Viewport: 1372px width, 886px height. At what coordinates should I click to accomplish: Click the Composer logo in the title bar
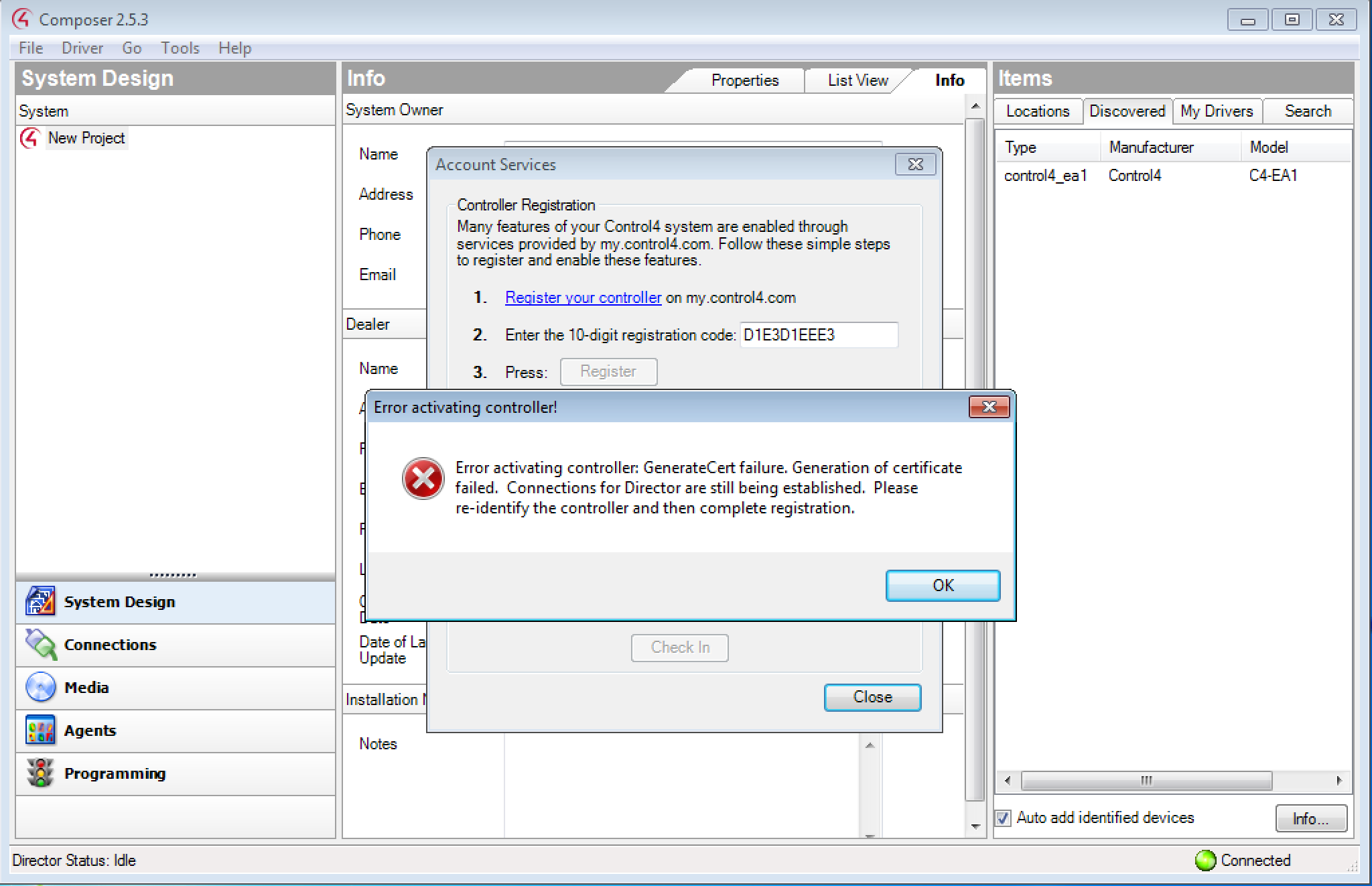21,19
